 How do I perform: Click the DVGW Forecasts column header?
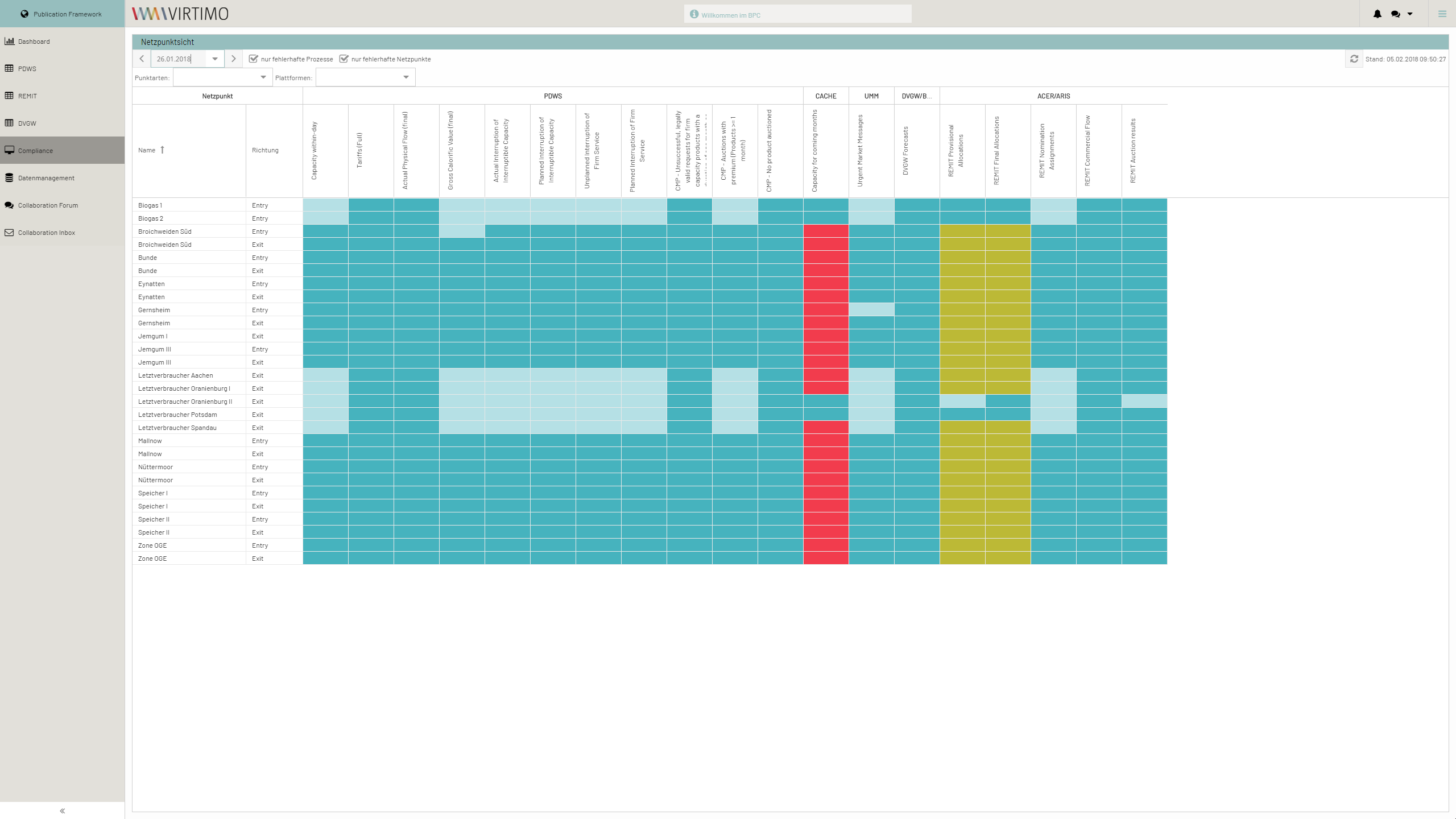(x=917, y=151)
